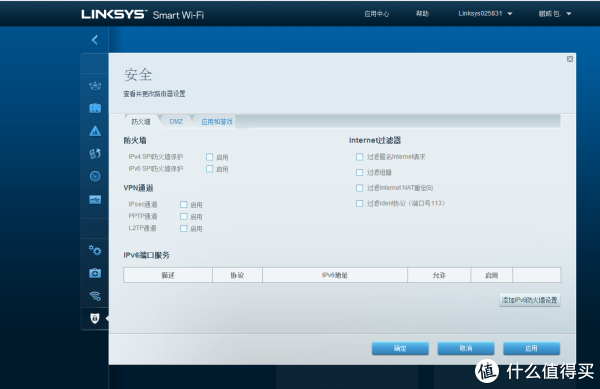Viewport: 600px width, 389px height.
Task: Open the Speed Test gauge icon
Action: pos(95,176)
